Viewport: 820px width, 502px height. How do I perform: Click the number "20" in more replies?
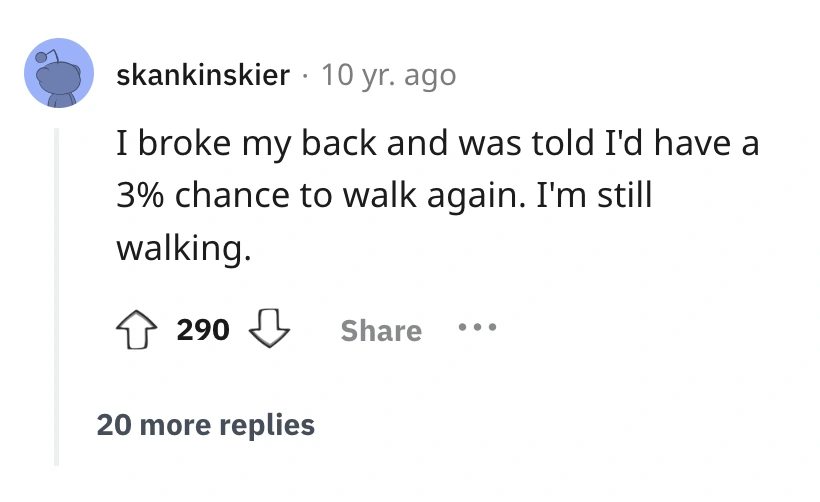114,425
